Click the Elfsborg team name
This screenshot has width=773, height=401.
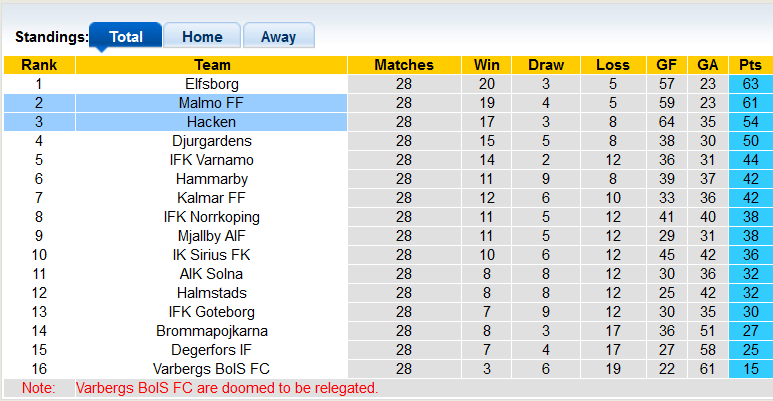pyautogui.click(x=211, y=84)
